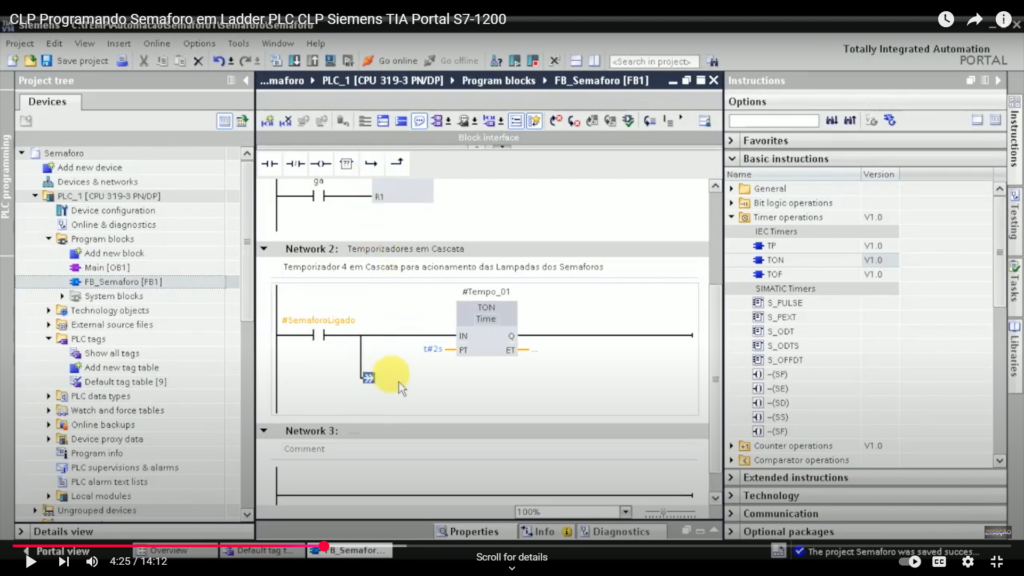
Task: Expand the Details view panel
Action: [21, 532]
